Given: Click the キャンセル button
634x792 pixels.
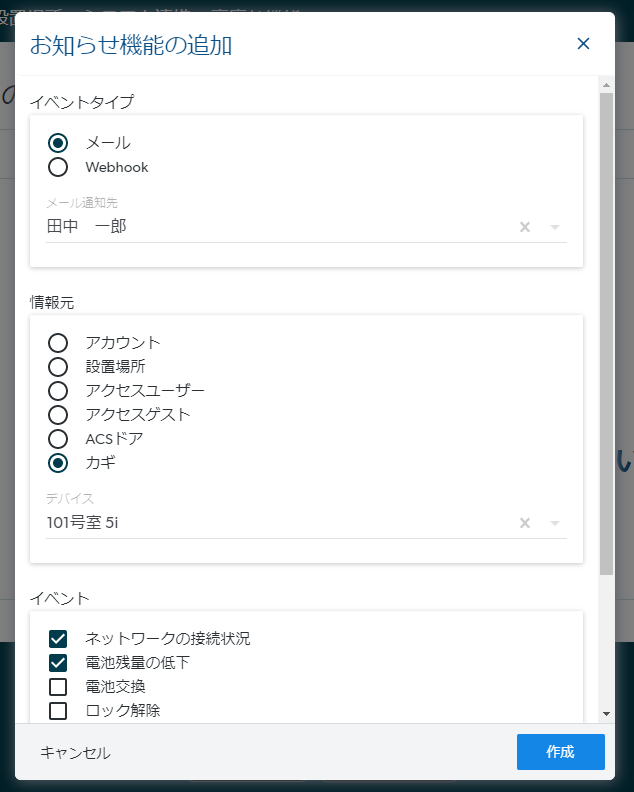Looking at the screenshot, I should [75, 753].
